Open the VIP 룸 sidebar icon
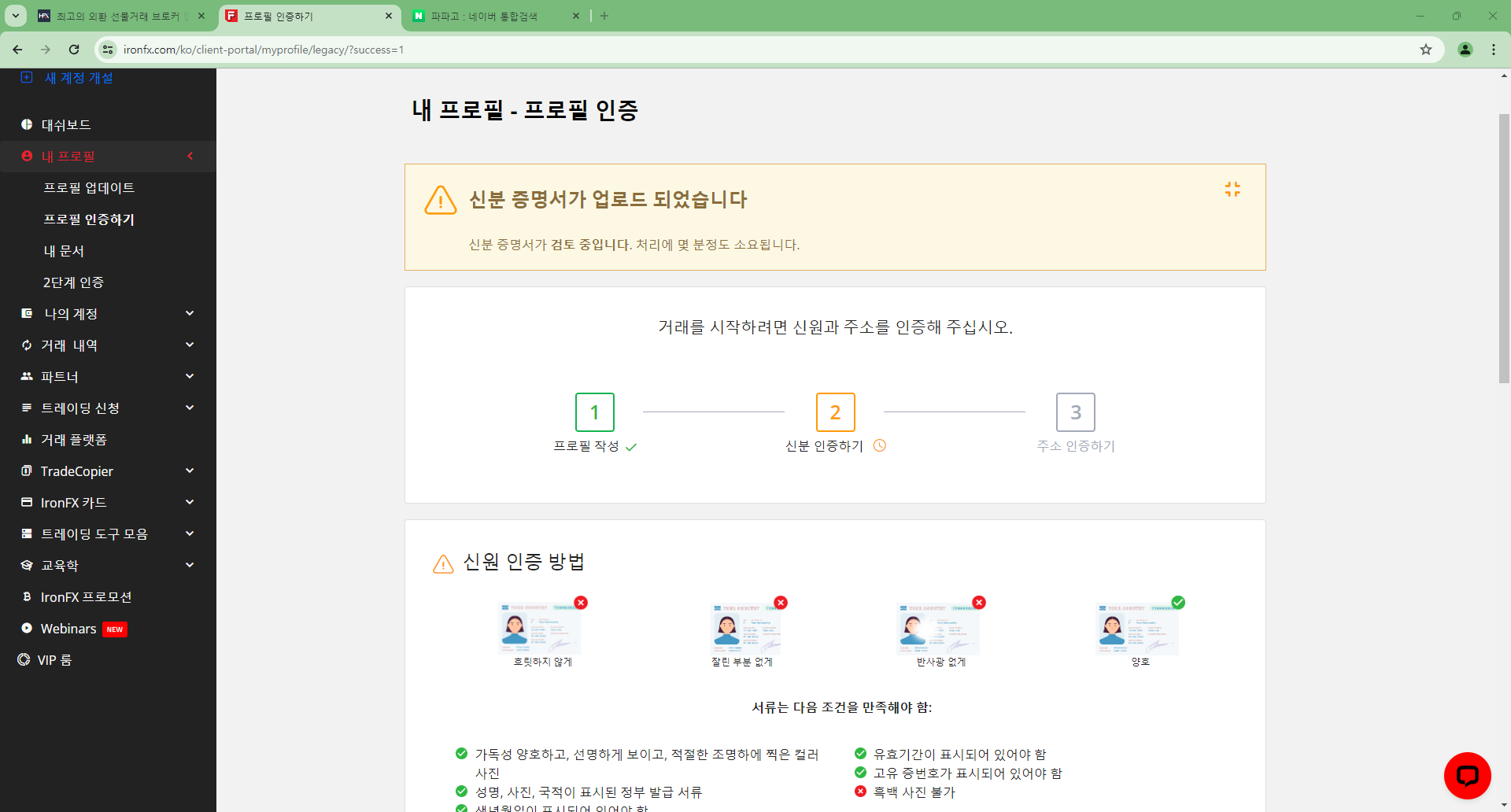The height and width of the screenshot is (812, 1511). (x=23, y=659)
